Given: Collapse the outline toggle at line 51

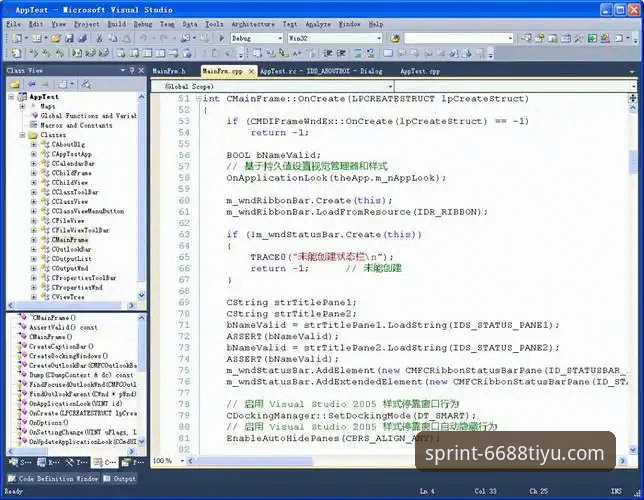Looking at the screenshot, I should pos(196,100).
